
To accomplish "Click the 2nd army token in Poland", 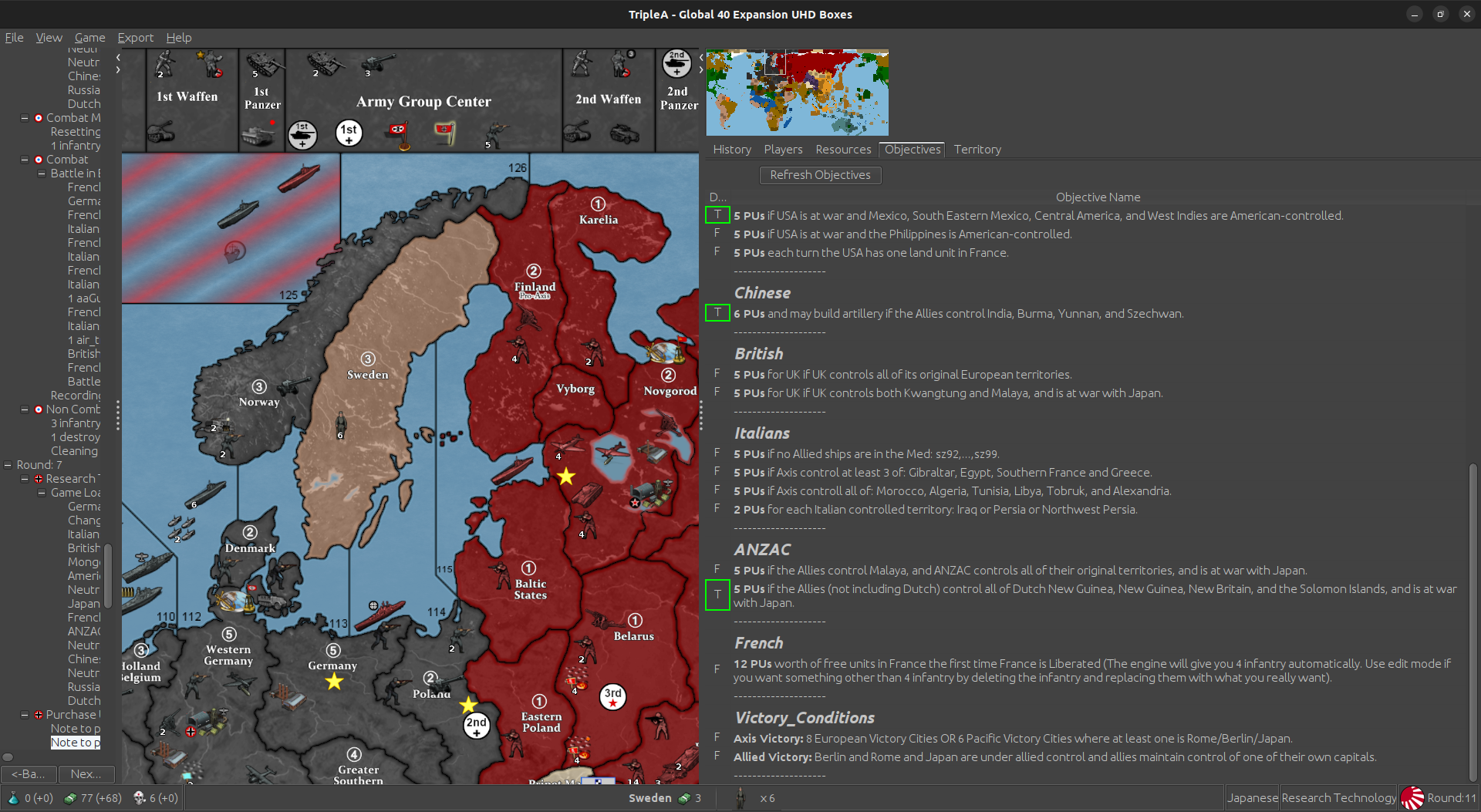I will [476, 725].
